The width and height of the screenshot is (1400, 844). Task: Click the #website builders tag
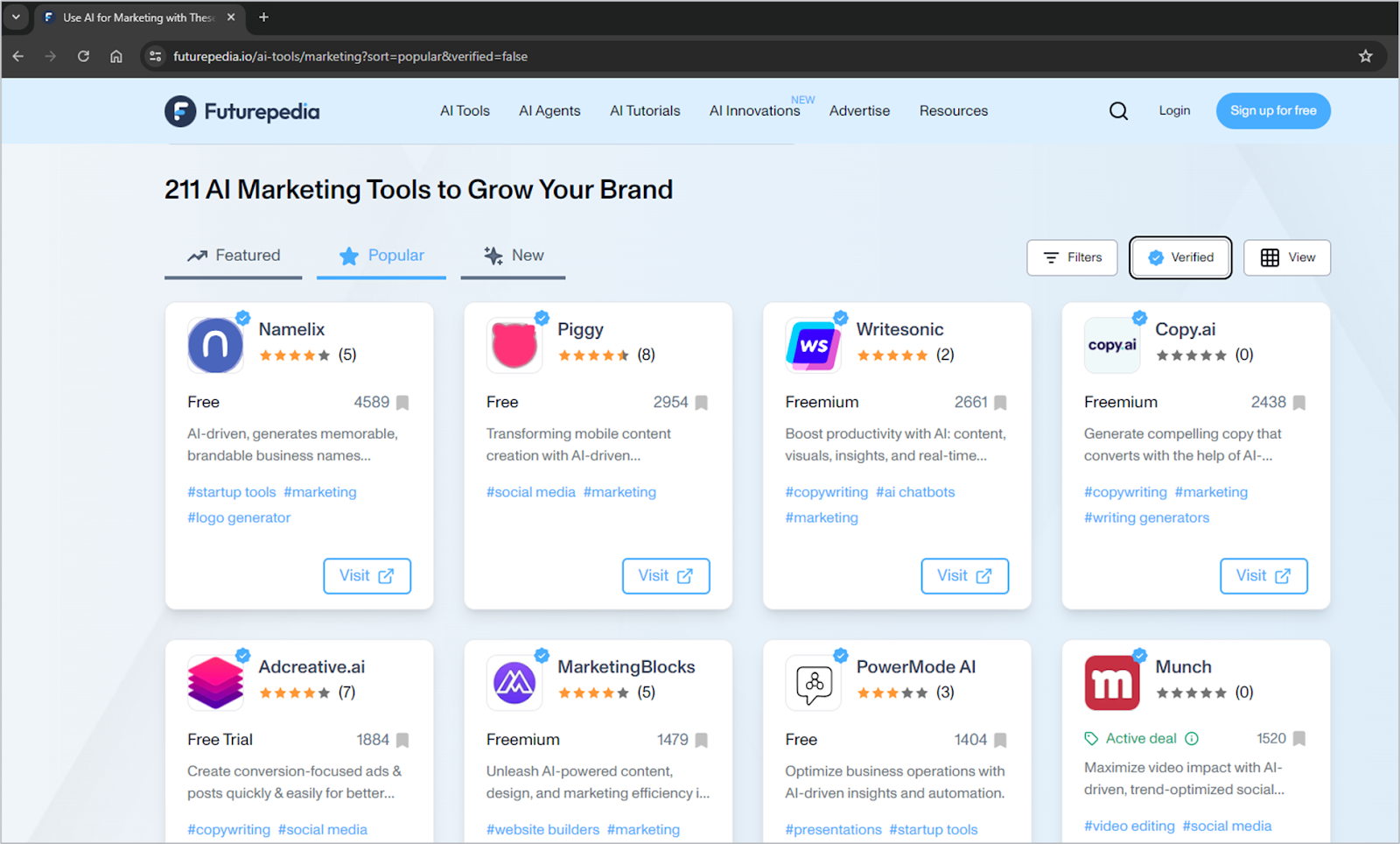(542, 829)
